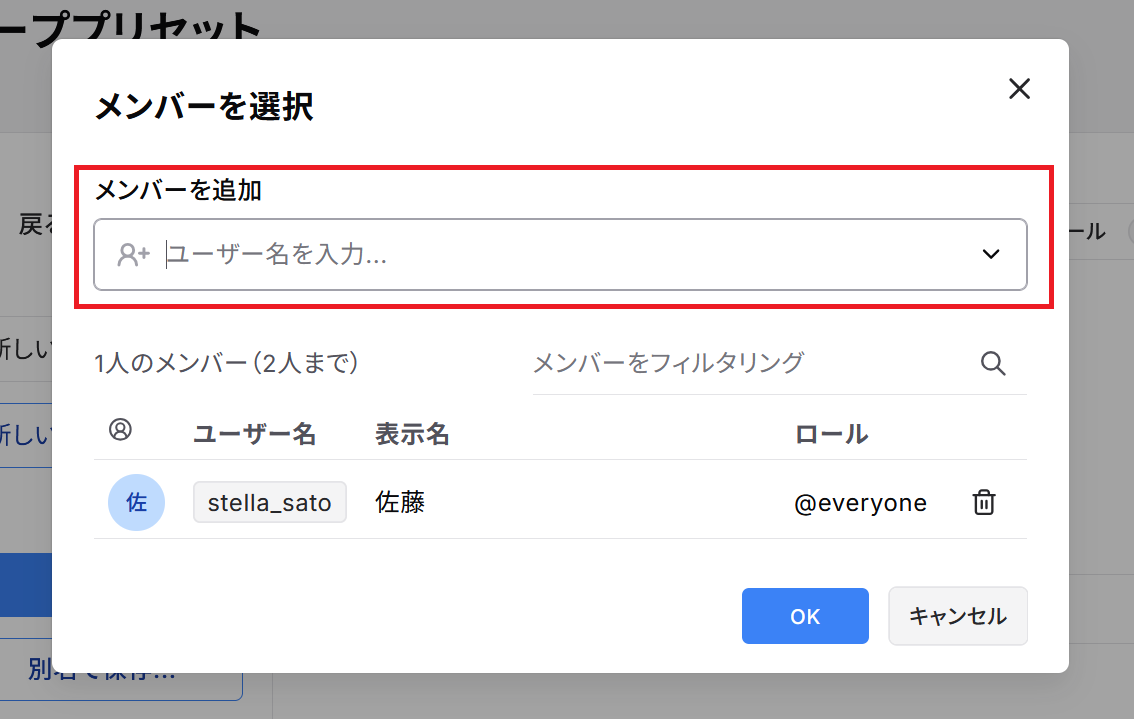
Task: Click the 佐 avatar circle
Action: (137, 502)
